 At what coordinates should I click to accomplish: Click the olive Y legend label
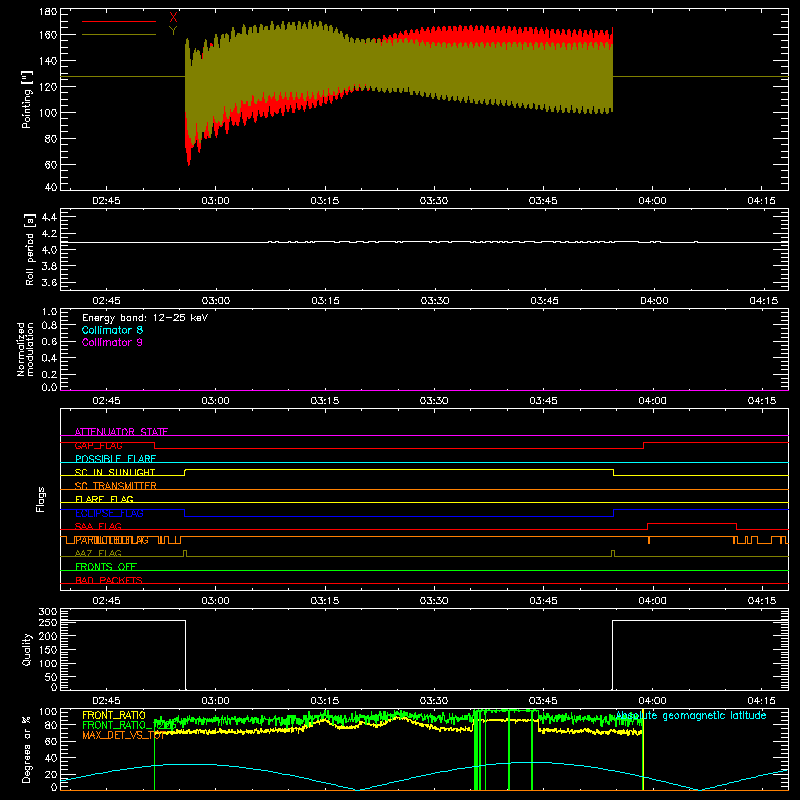point(173,31)
